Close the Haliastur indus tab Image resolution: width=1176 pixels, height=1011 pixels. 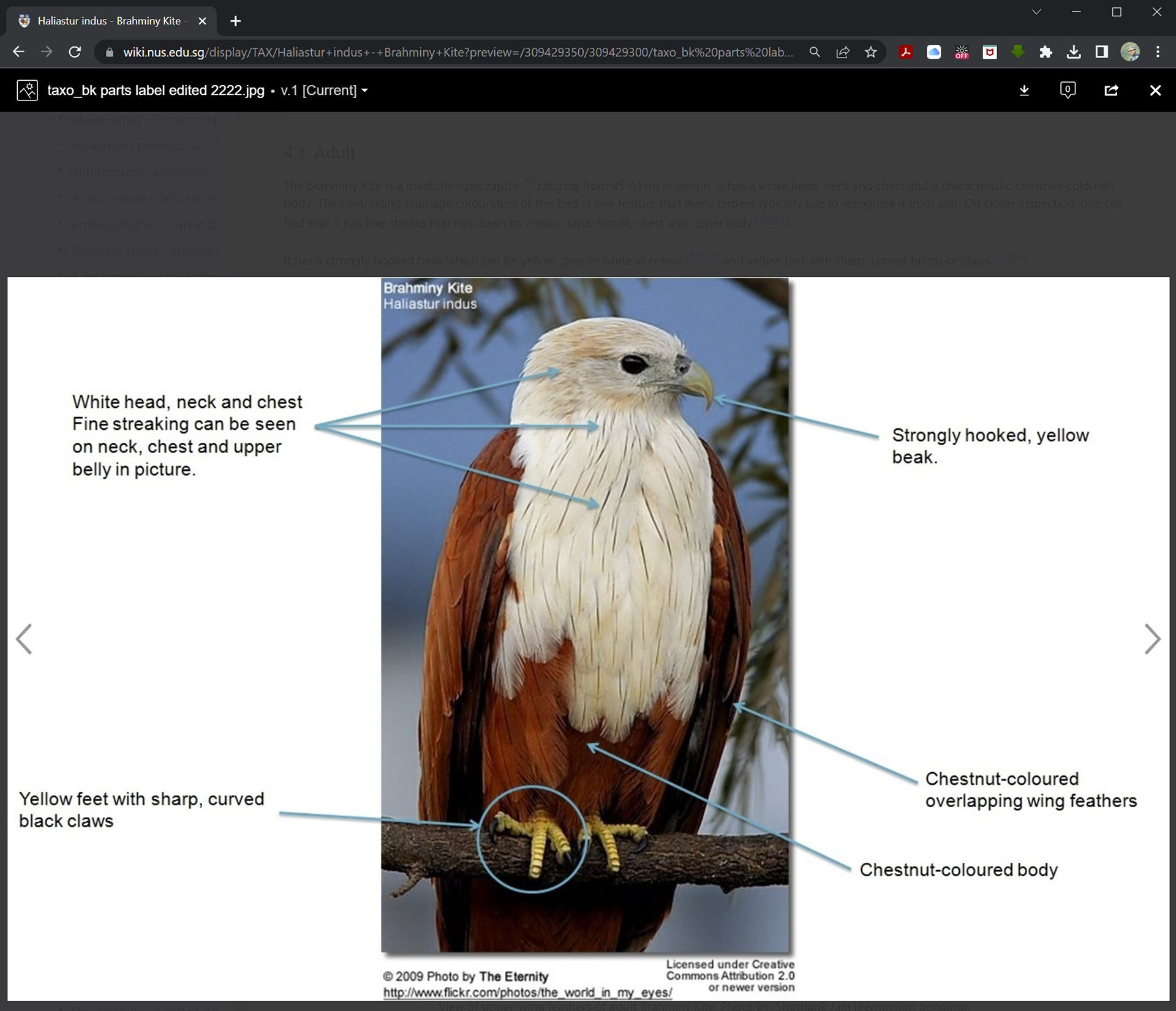tap(203, 21)
